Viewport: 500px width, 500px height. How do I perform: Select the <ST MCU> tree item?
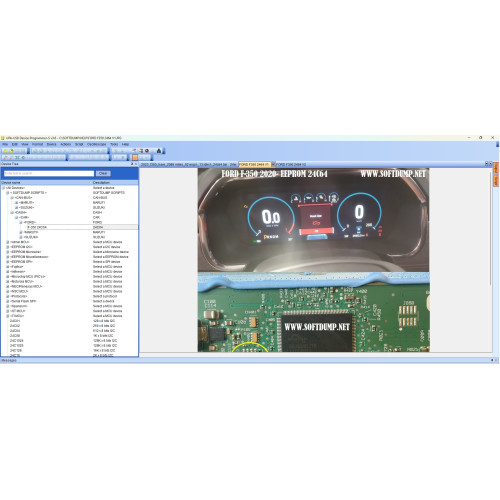(x=18, y=311)
